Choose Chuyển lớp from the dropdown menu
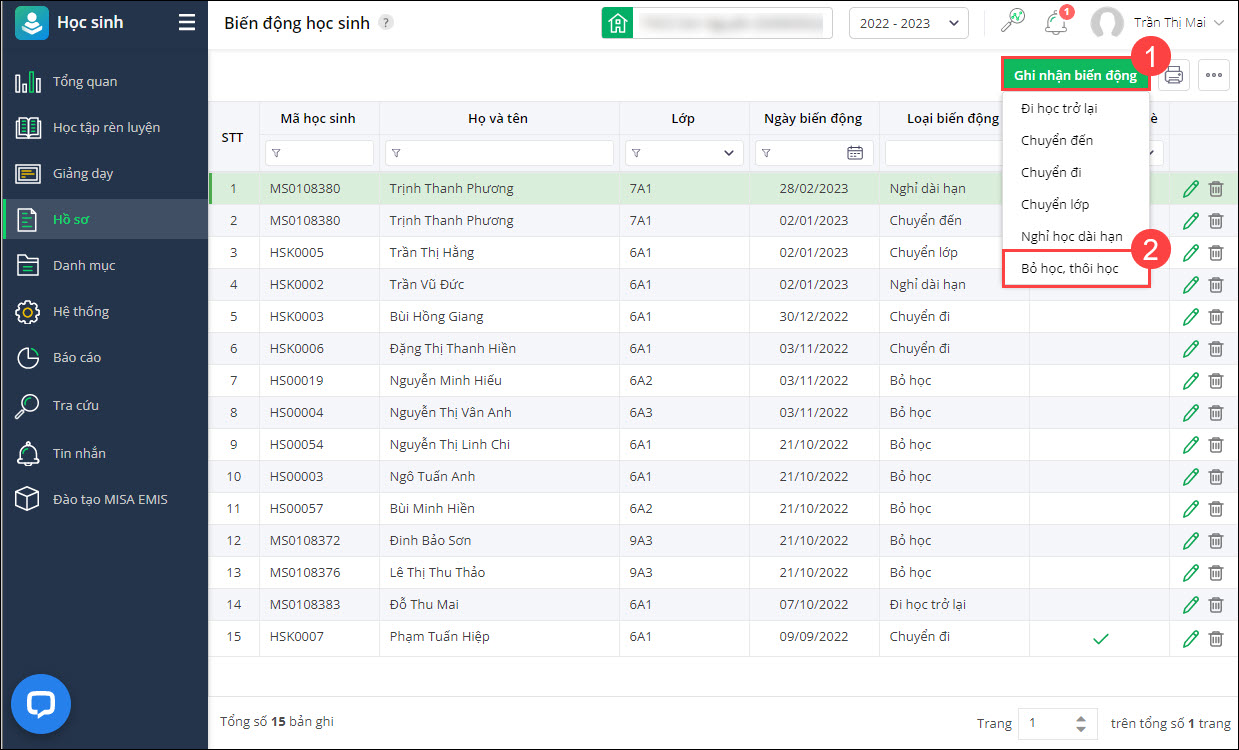This screenshot has height=750, width=1239. click(x=1055, y=204)
